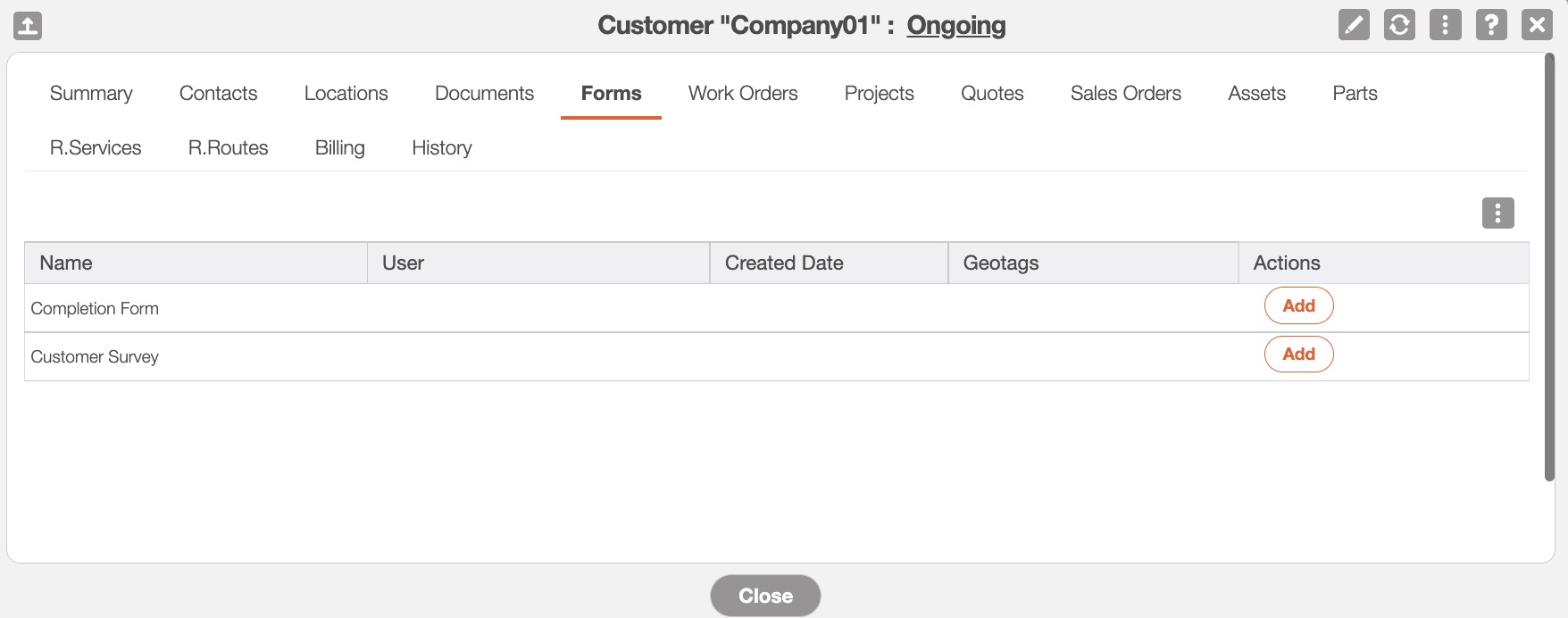Click the pencil edit icon
This screenshot has height=618, width=1568.
pyautogui.click(x=1354, y=25)
